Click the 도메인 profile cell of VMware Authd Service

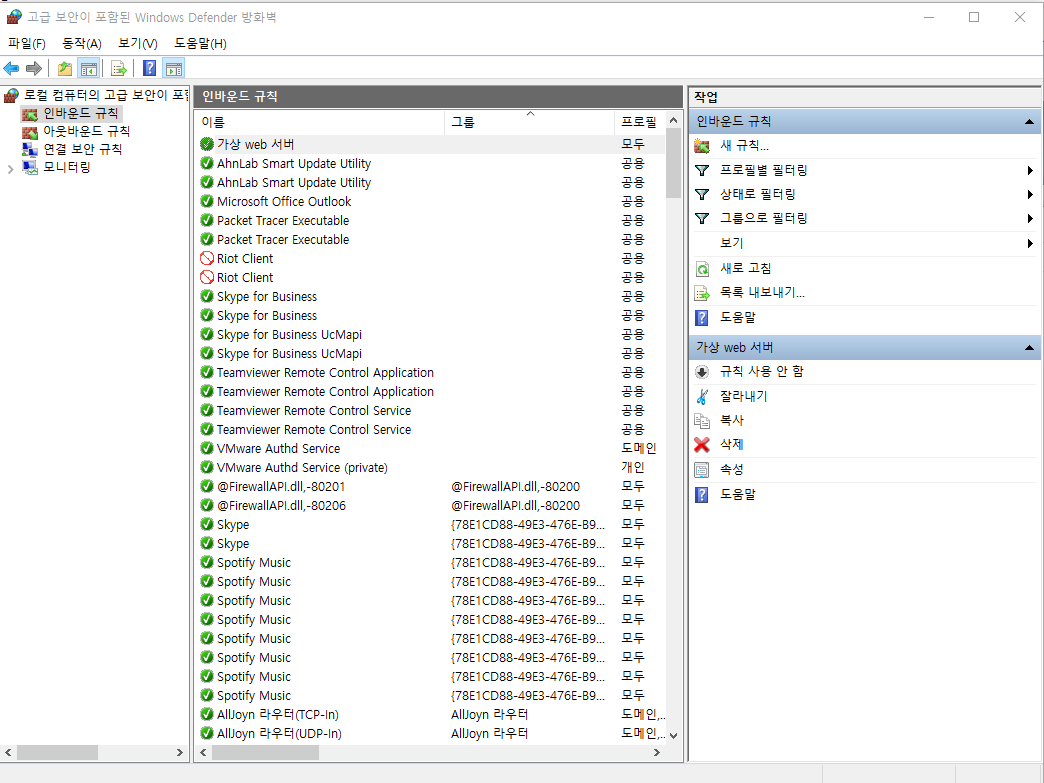tap(639, 449)
